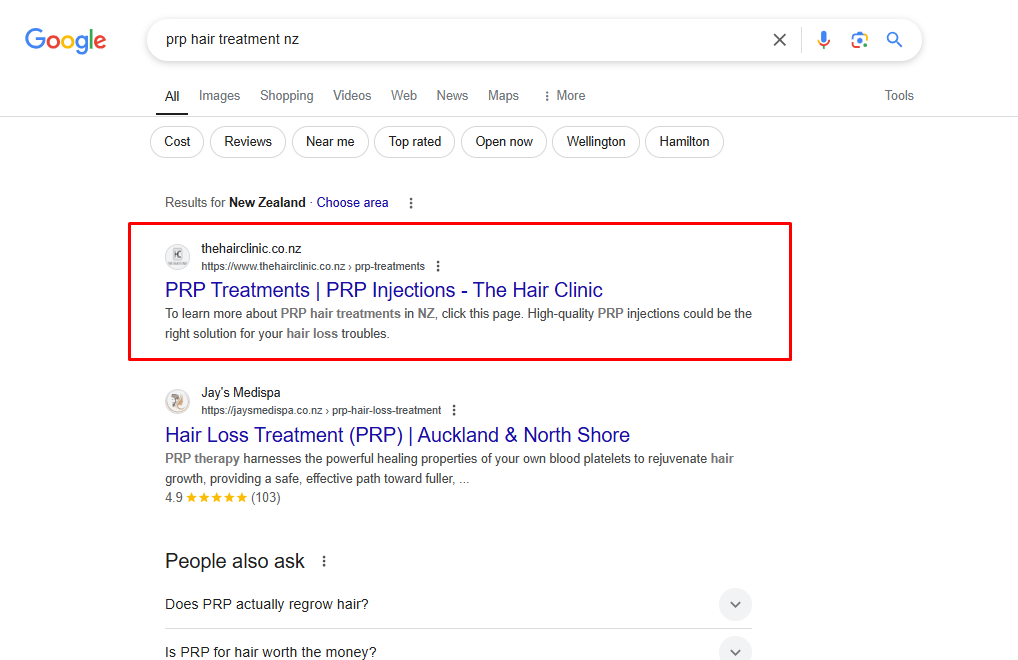
Task: Expand 'Is PRP for hair worth the money?' chevron
Action: pyautogui.click(x=735, y=651)
